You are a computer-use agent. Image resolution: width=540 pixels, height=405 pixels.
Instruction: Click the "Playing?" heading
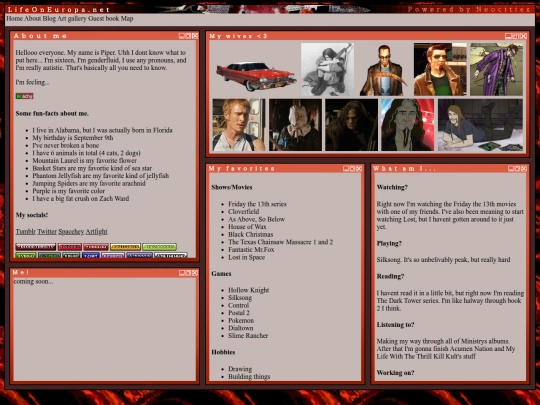389,243
